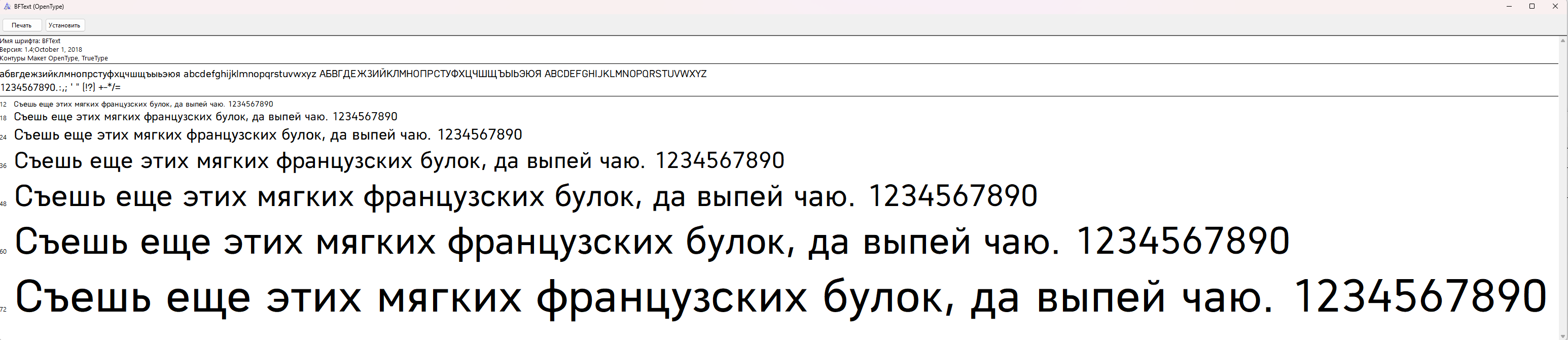Close the BFText (OpenType) window
Viewport: 1568px width, 340px height.
(x=1555, y=7)
